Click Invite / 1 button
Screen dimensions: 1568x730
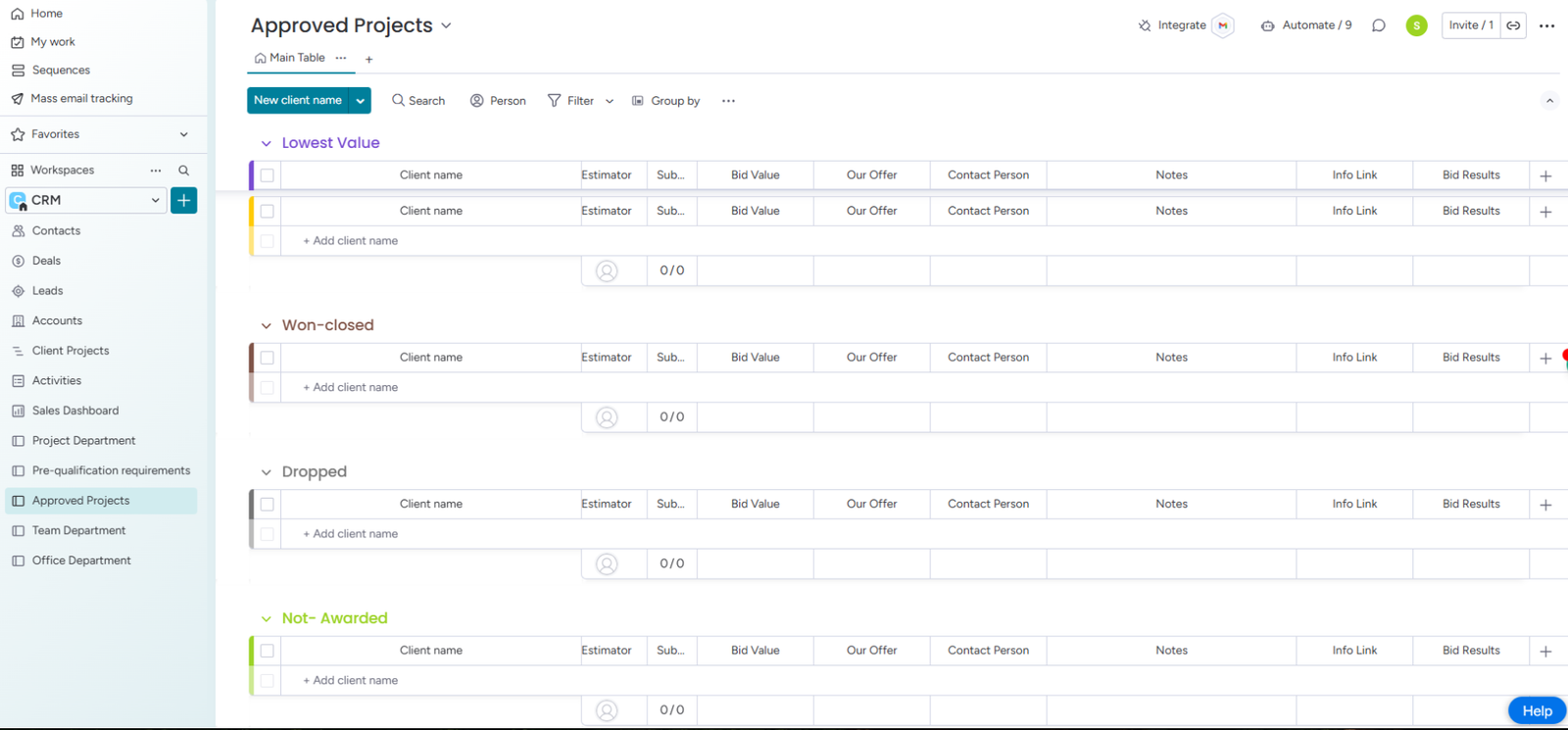(1470, 25)
